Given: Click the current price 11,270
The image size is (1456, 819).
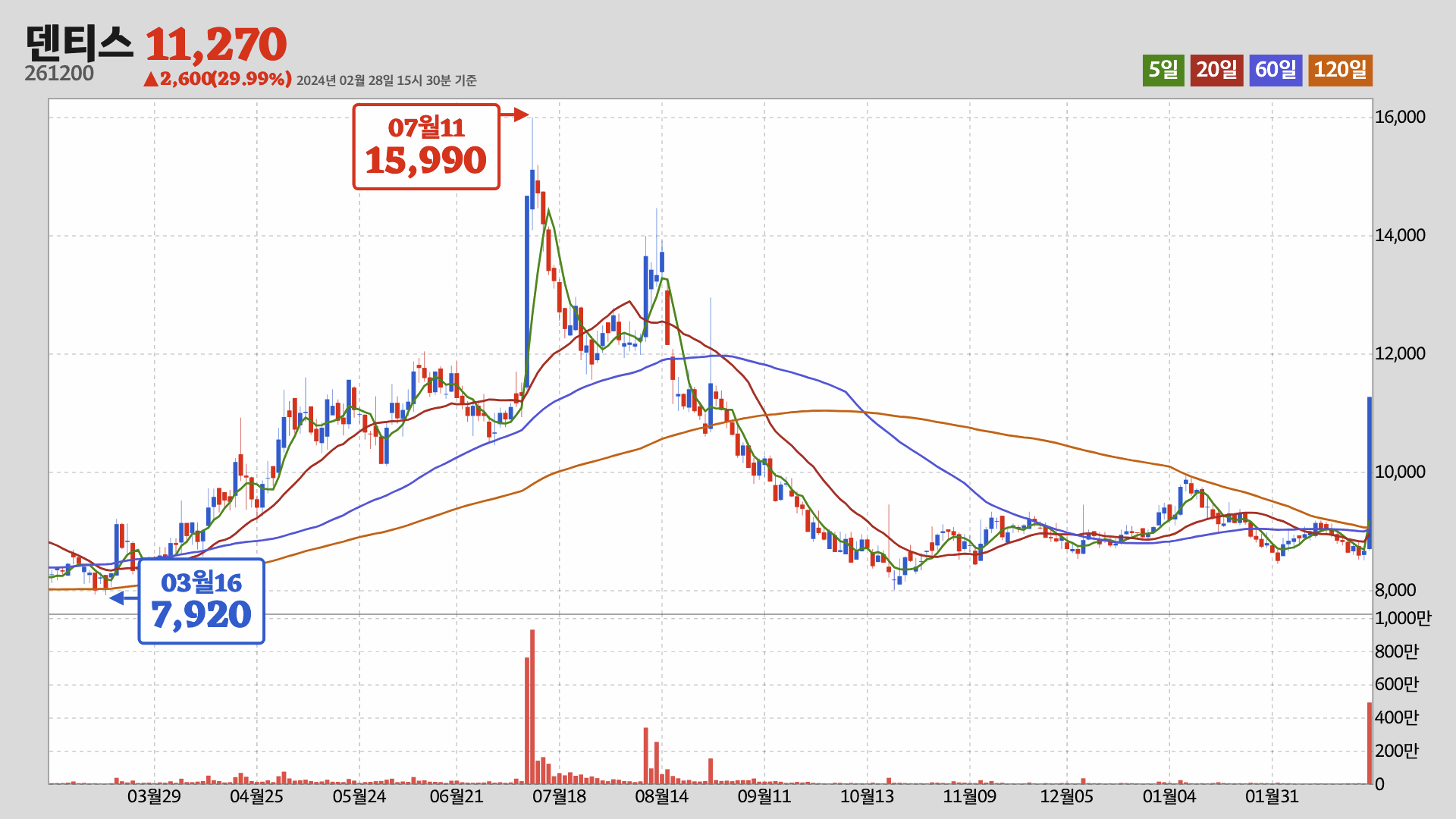Looking at the screenshot, I should (216, 44).
